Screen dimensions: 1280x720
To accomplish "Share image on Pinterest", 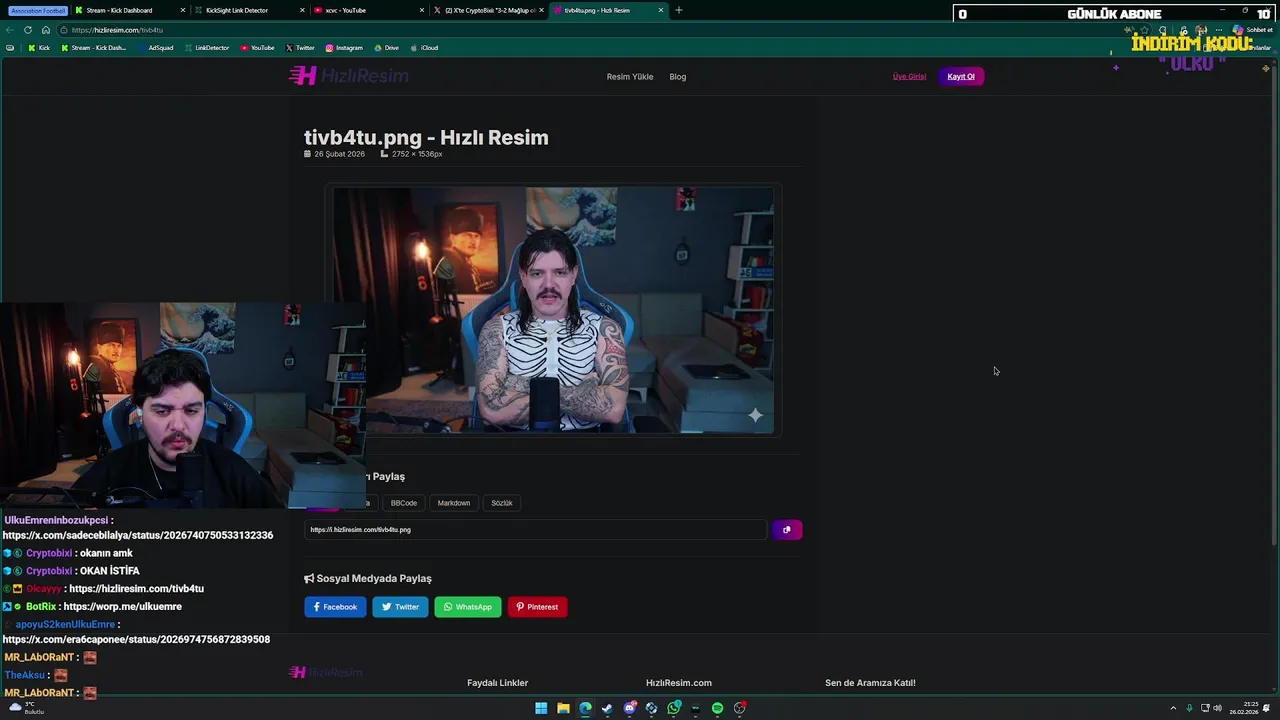I will click(538, 607).
